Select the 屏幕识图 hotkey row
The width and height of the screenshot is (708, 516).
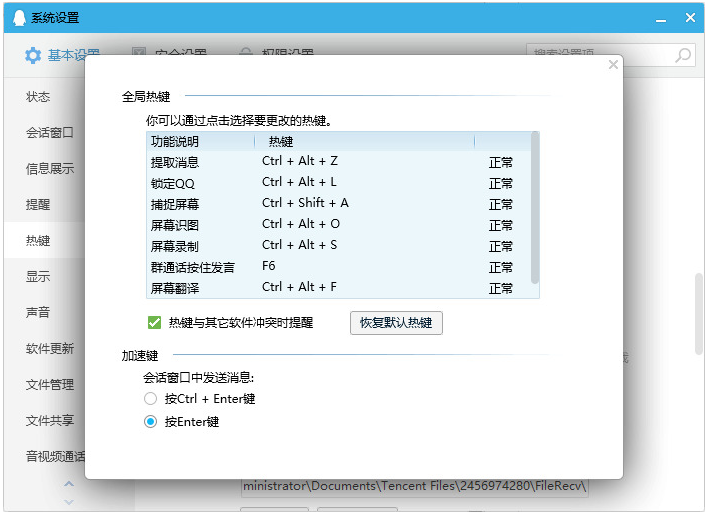[x=339, y=225]
